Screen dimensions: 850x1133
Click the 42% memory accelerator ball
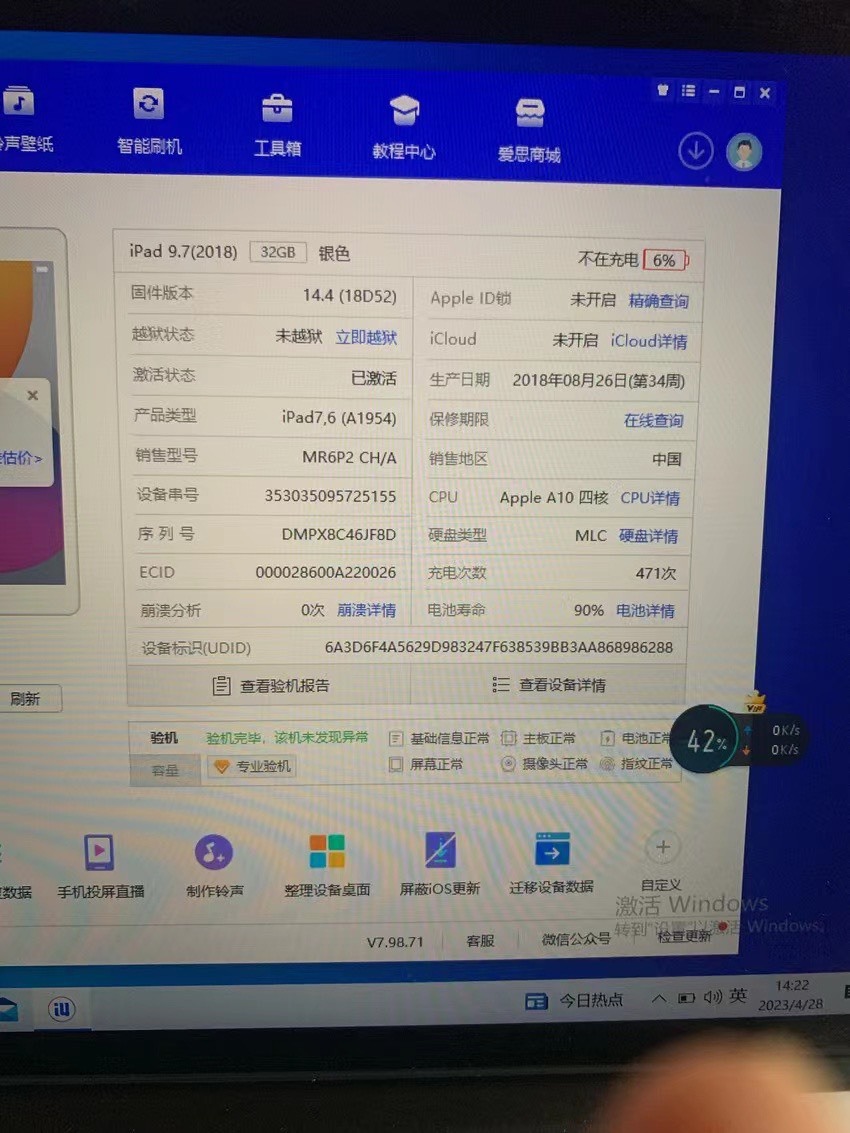(705, 740)
